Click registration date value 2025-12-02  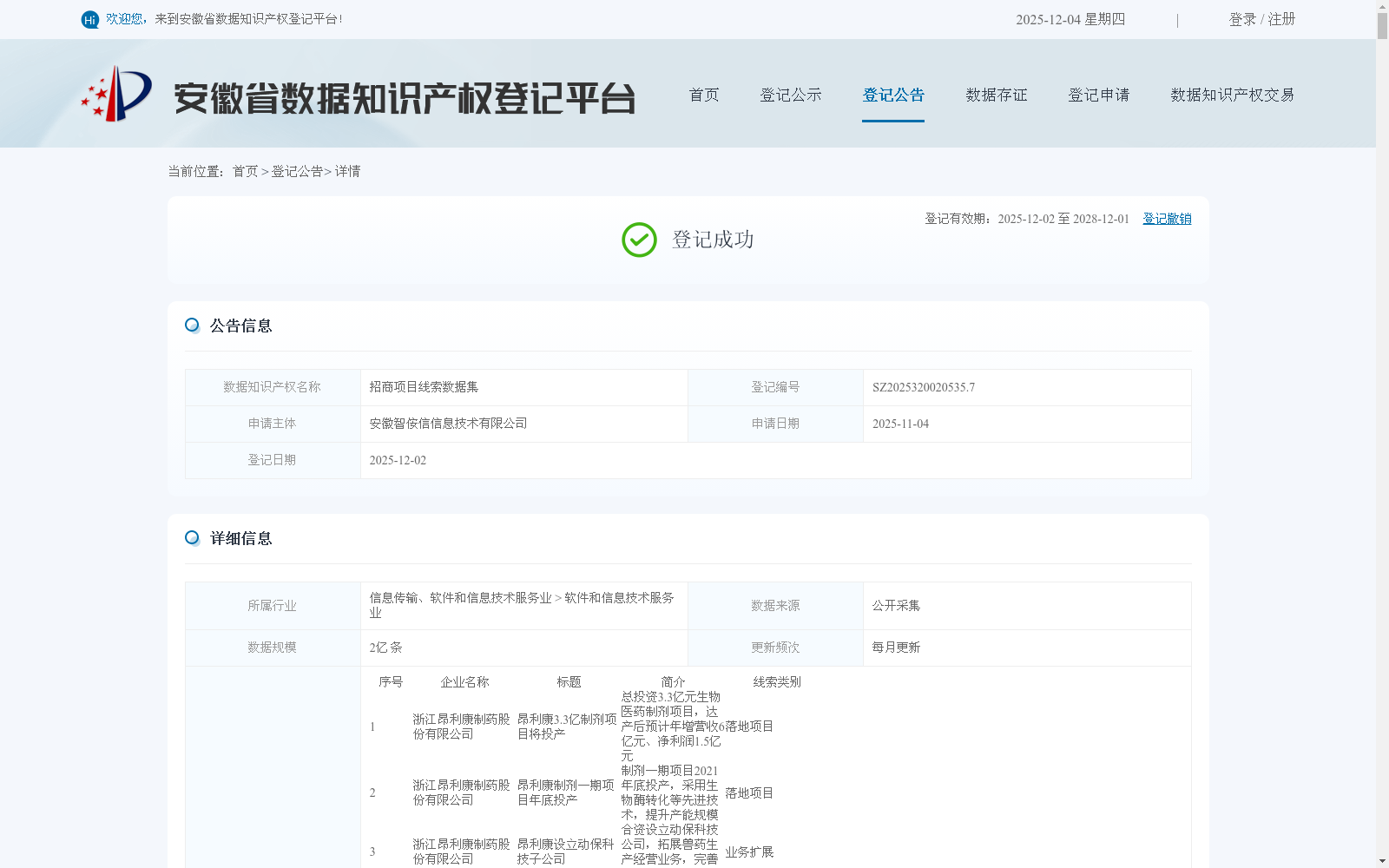pyautogui.click(x=398, y=460)
